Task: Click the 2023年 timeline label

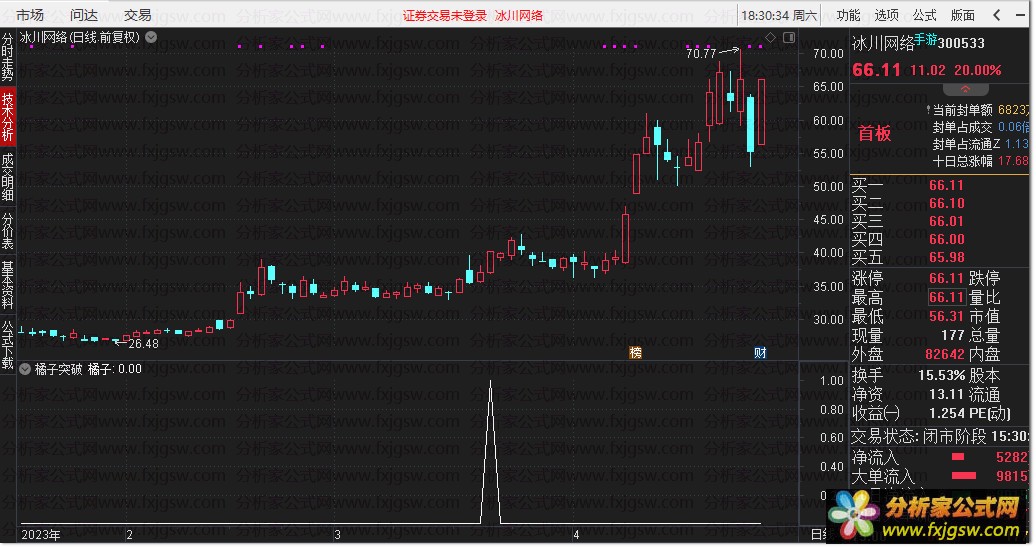Action: [40, 534]
